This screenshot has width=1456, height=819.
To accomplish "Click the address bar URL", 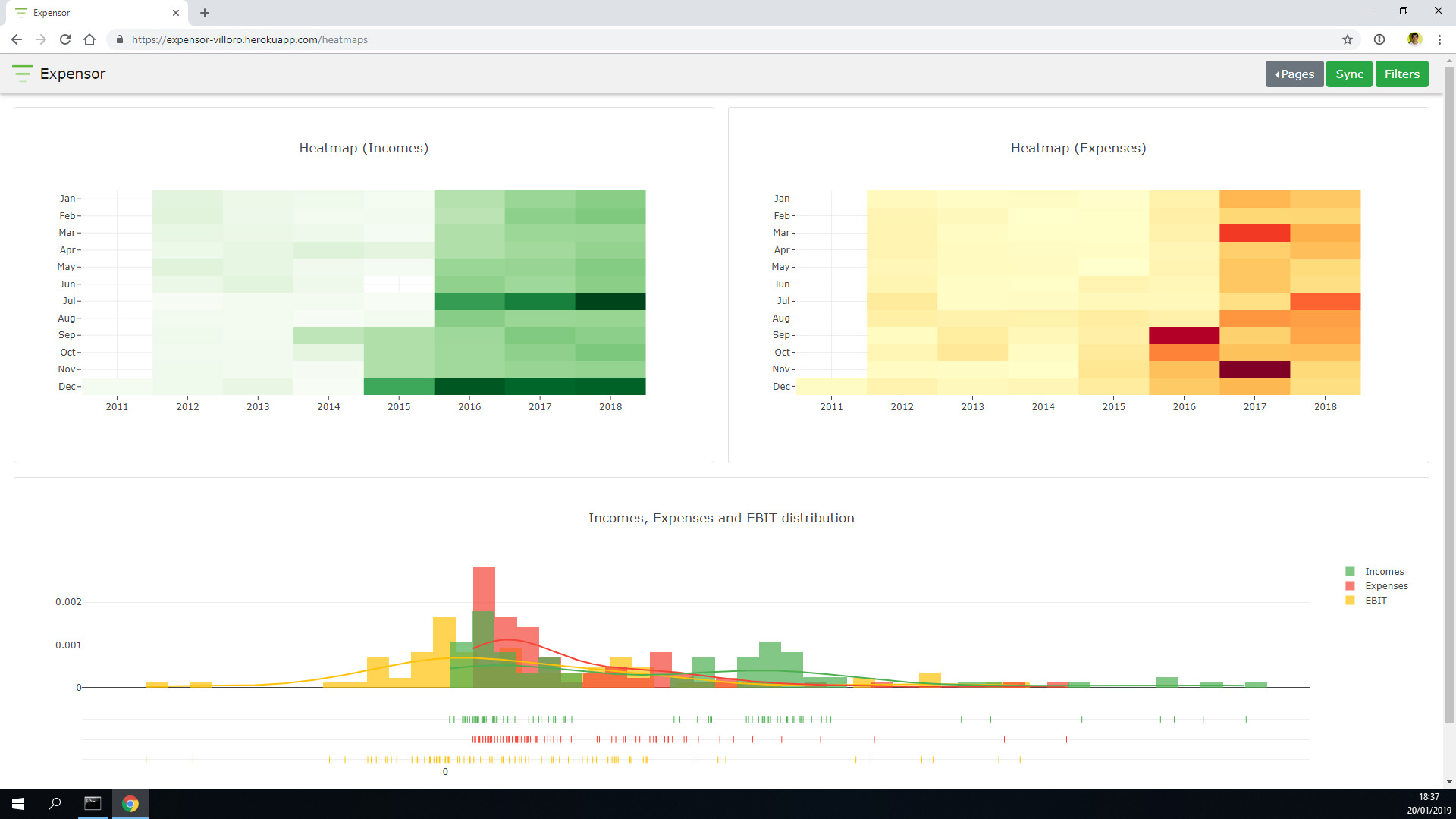I will coord(250,39).
